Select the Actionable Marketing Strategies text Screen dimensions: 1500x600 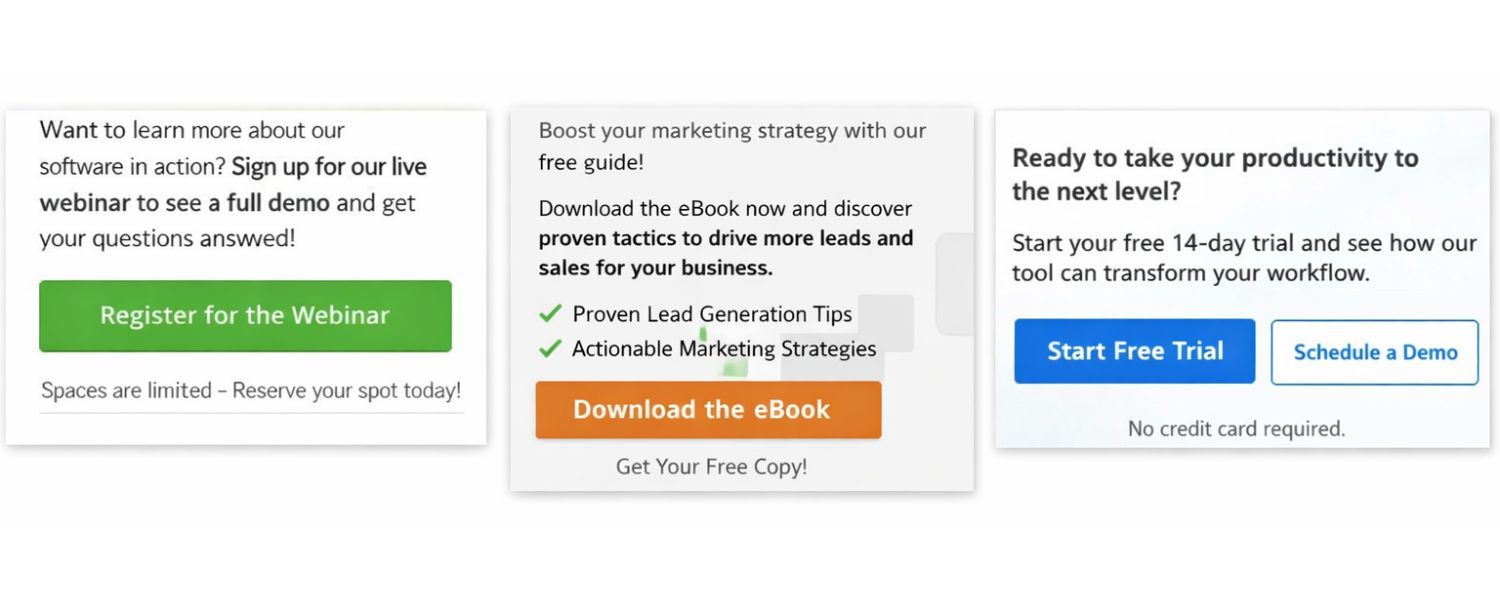[724, 349]
